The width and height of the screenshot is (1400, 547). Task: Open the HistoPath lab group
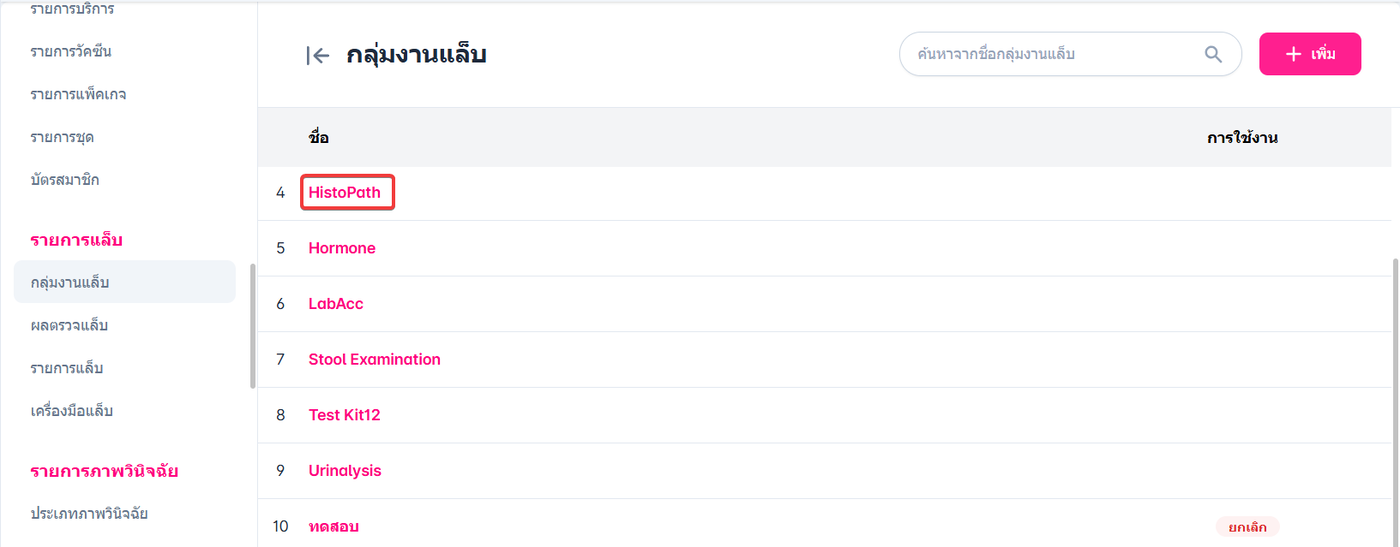(x=345, y=192)
